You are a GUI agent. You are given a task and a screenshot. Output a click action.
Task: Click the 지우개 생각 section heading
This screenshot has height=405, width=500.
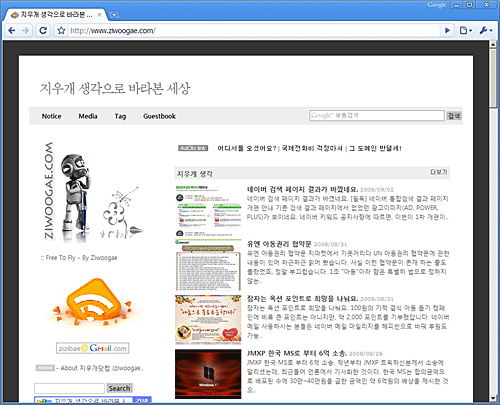click(195, 174)
